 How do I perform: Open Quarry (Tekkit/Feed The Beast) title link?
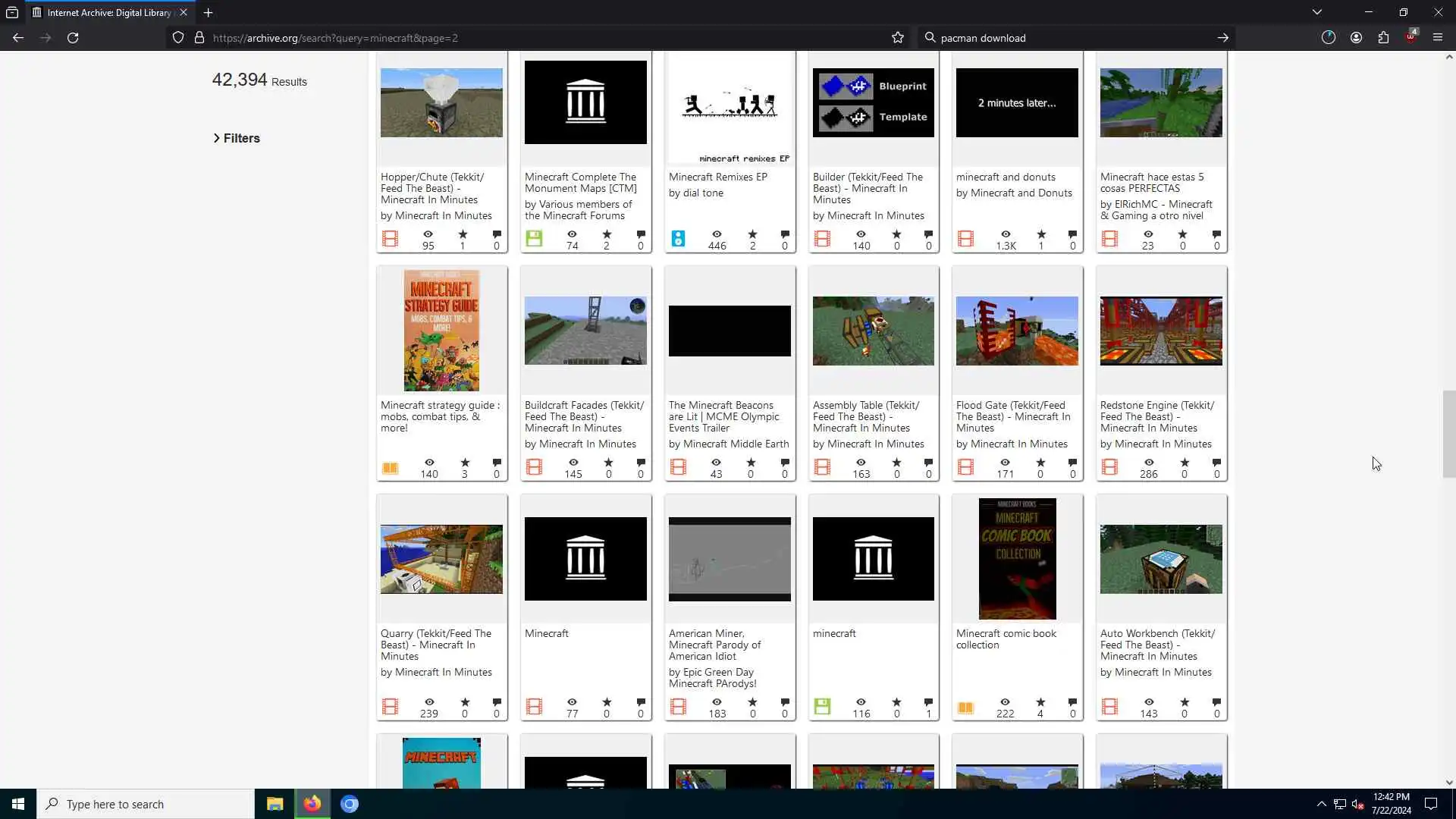[435, 644]
